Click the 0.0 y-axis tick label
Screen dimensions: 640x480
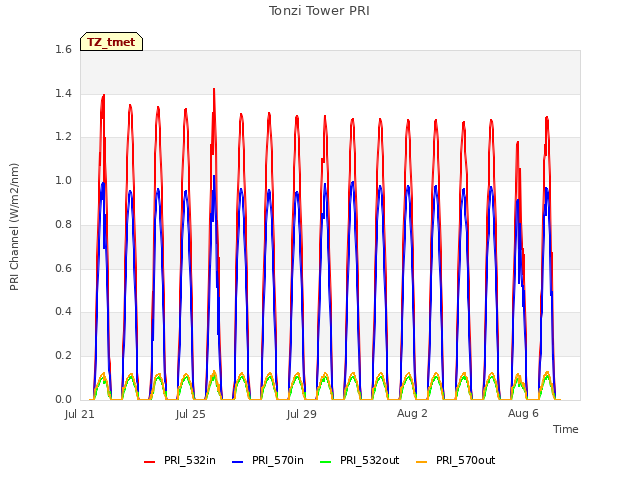click(x=63, y=399)
